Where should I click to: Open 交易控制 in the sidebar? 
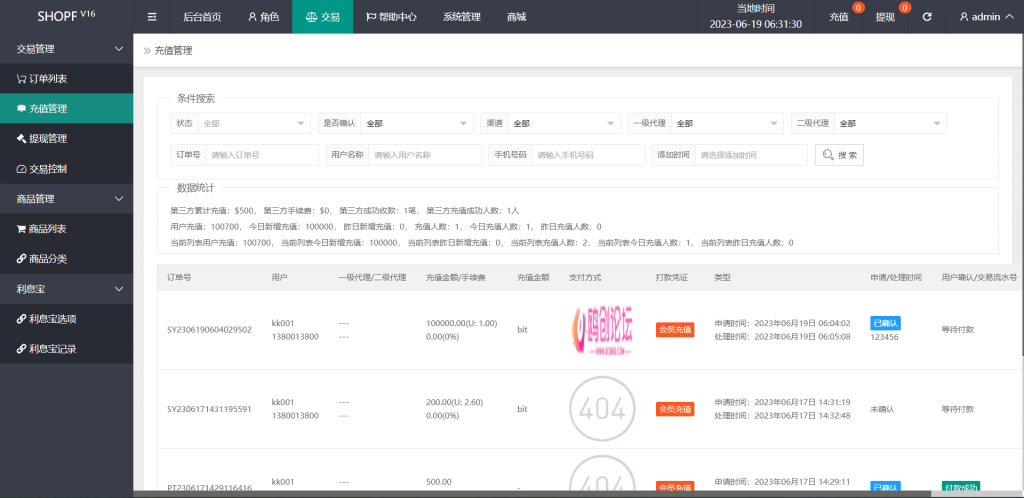point(67,169)
